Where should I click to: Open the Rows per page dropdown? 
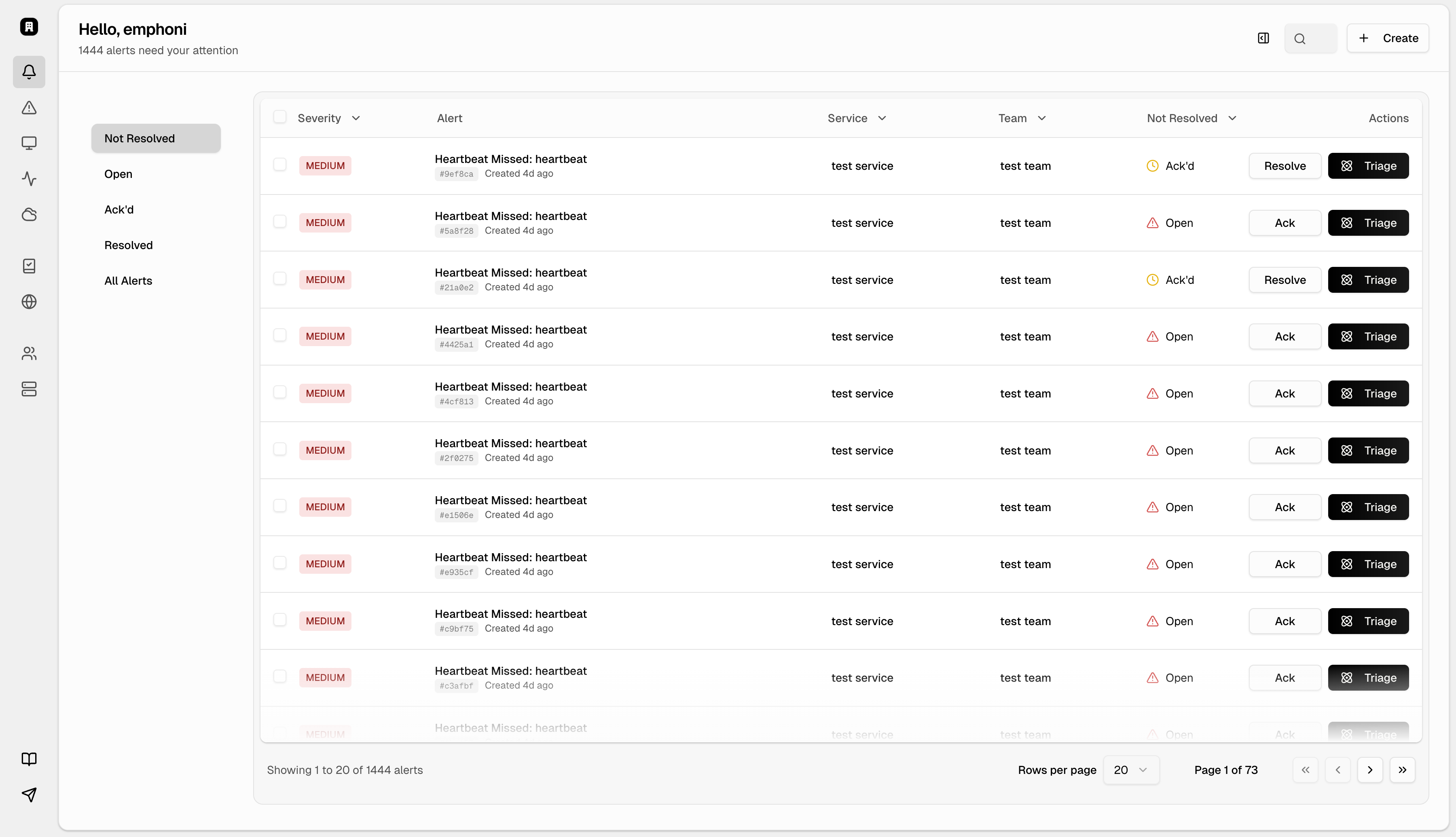1131,770
